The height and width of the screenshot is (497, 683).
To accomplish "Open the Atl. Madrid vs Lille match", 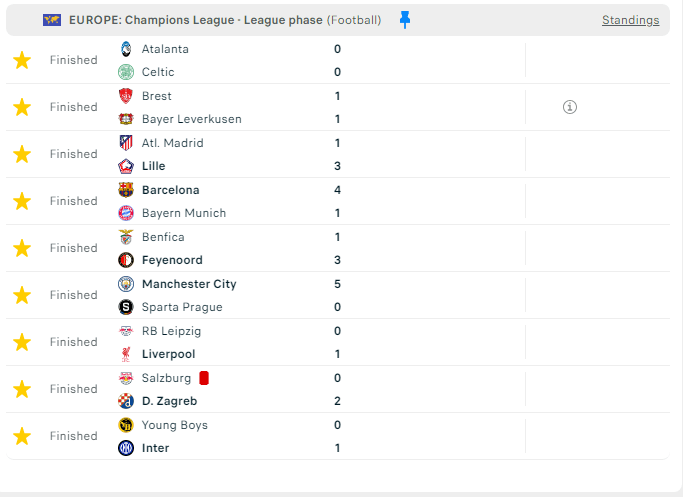I will 300,154.
